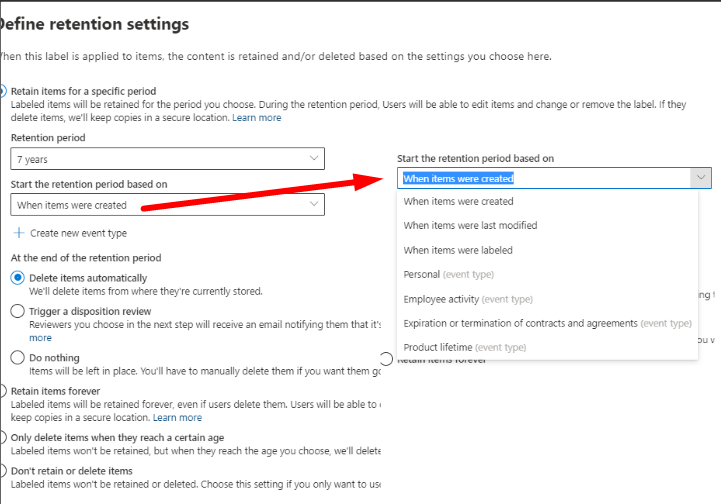The width and height of the screenshot is (721, 504).
Task: Select Don't retain or delete items option
Action: pyautogui.click(x=3, y=470)
